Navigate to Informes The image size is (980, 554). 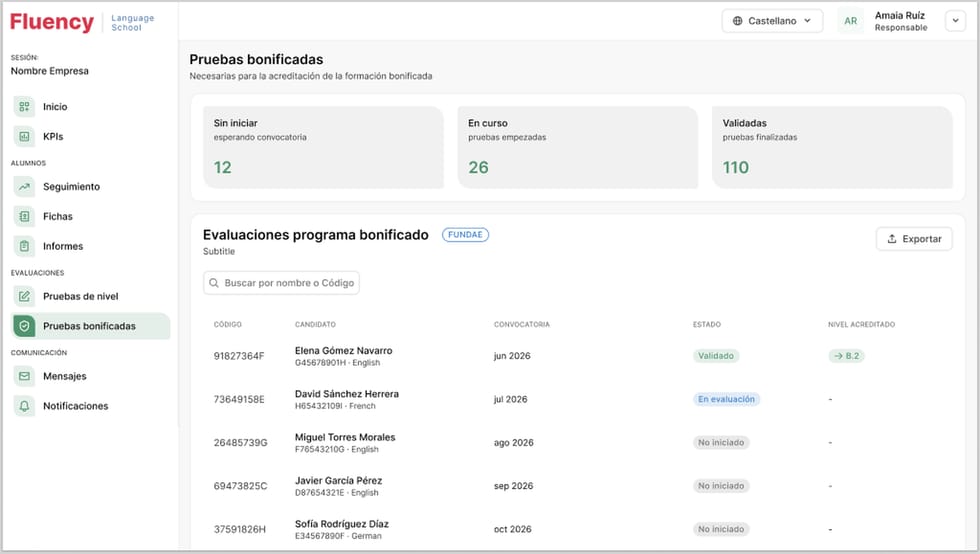point(91,246)
